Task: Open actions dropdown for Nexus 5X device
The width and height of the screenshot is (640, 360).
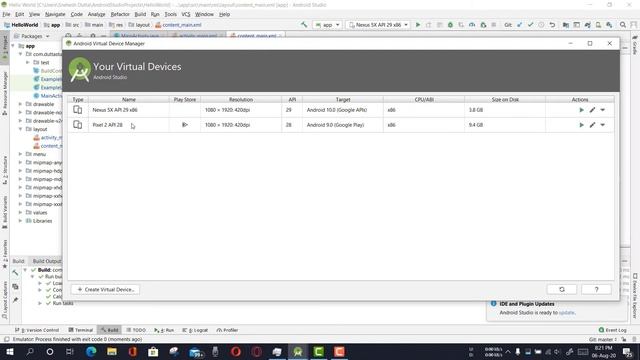Action: tap(602, 110)
